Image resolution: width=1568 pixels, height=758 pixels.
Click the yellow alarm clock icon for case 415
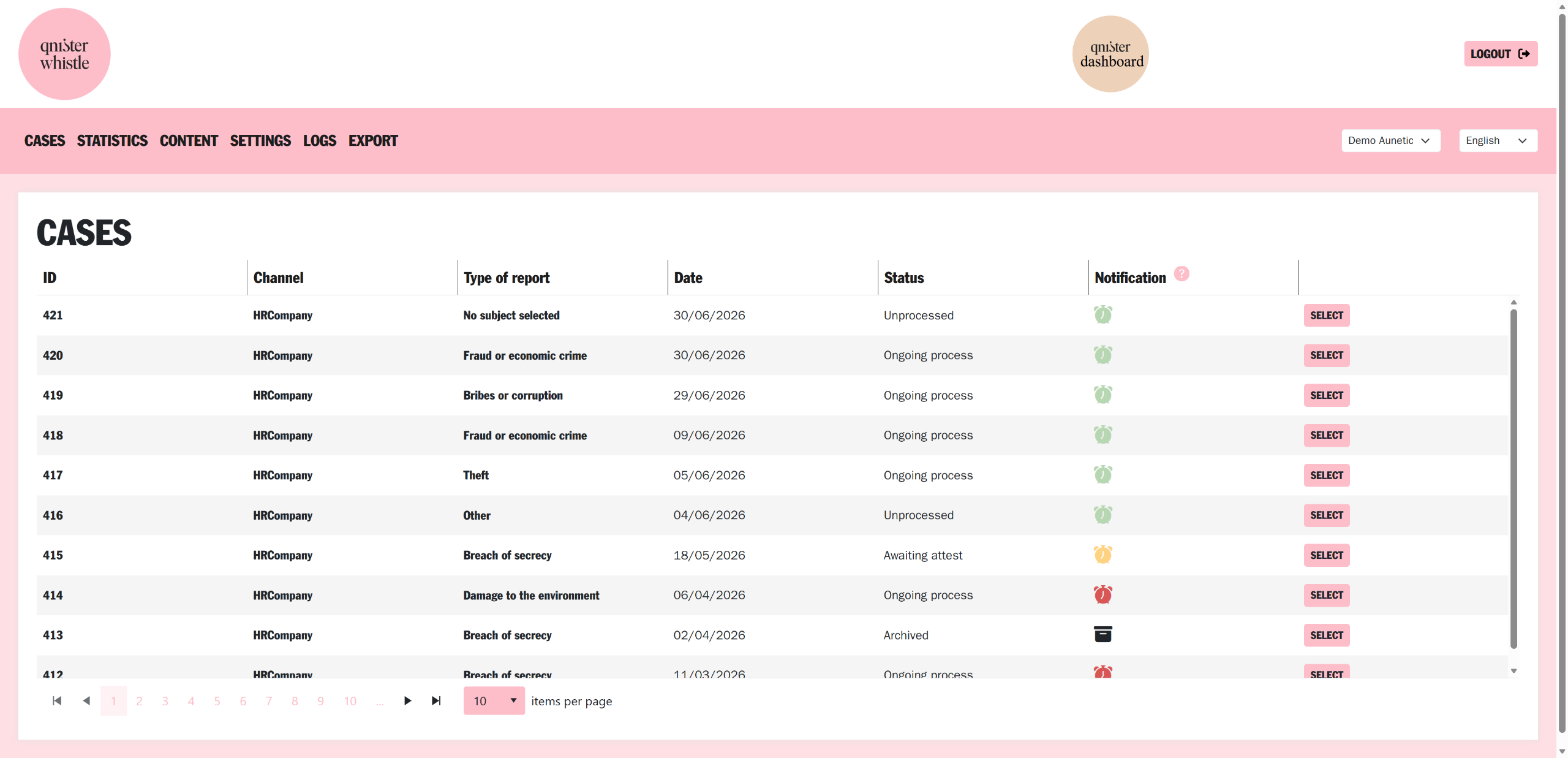(x=1102, y=555)
